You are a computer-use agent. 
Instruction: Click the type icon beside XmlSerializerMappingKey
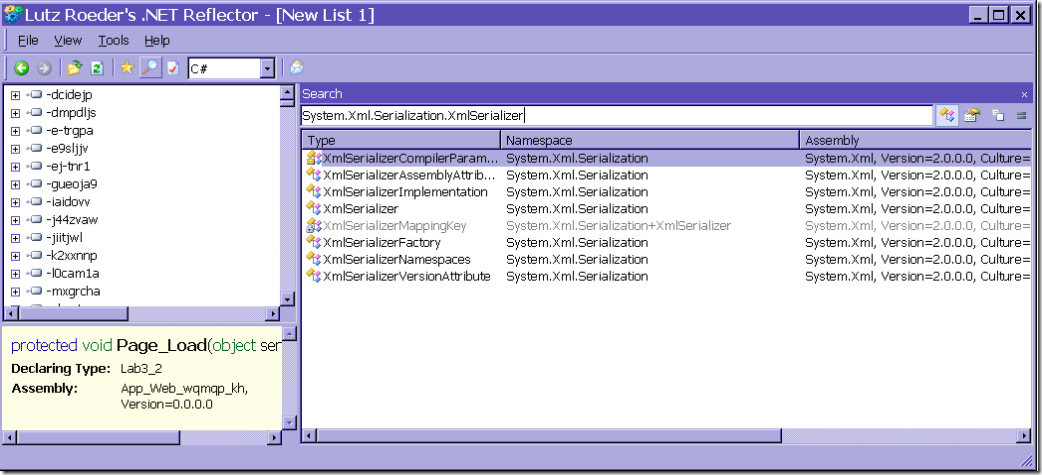pyautogui.click(x=314, y=226)
